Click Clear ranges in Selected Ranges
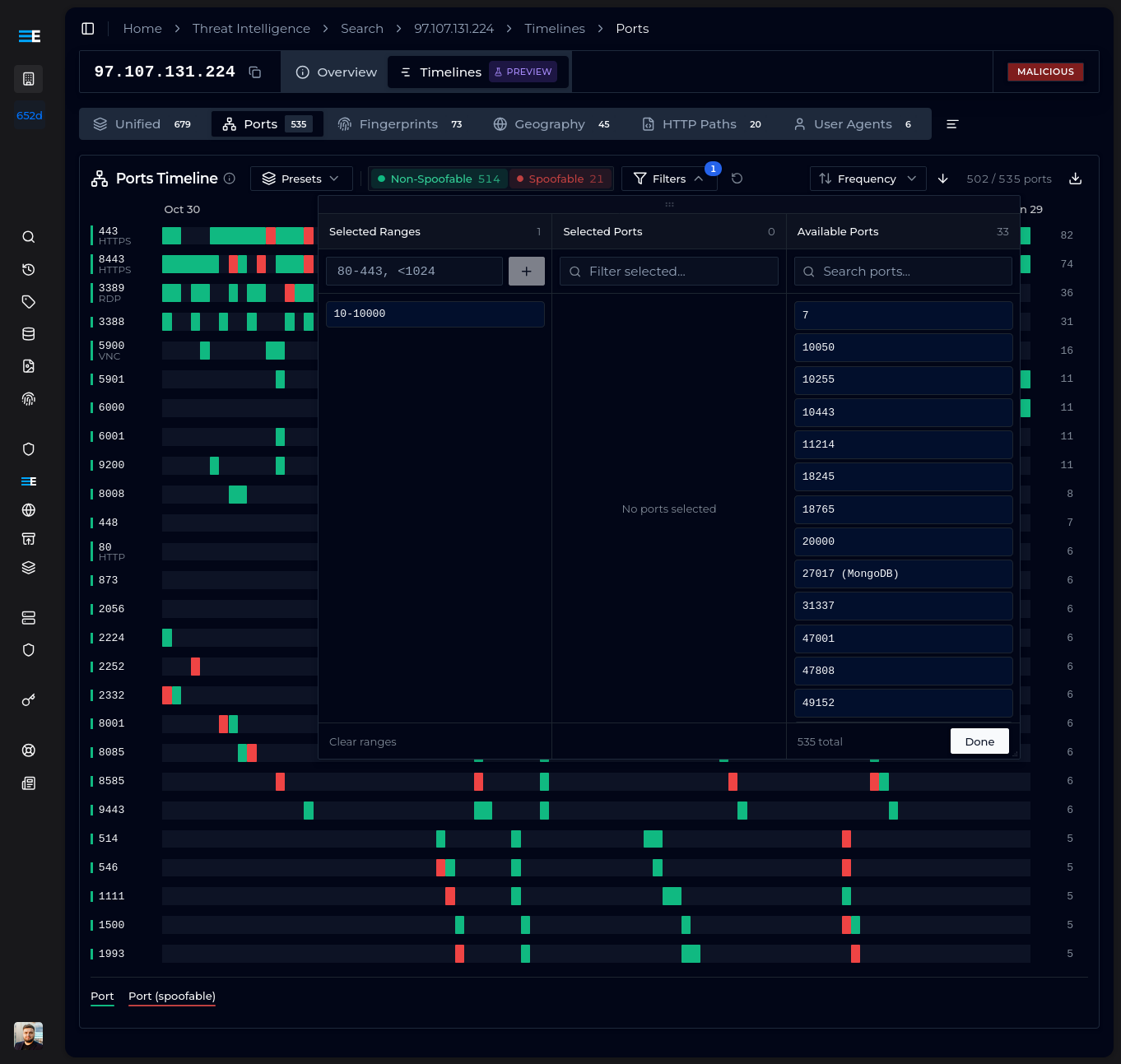The image size is (1121, 1064). click(362, 741)
